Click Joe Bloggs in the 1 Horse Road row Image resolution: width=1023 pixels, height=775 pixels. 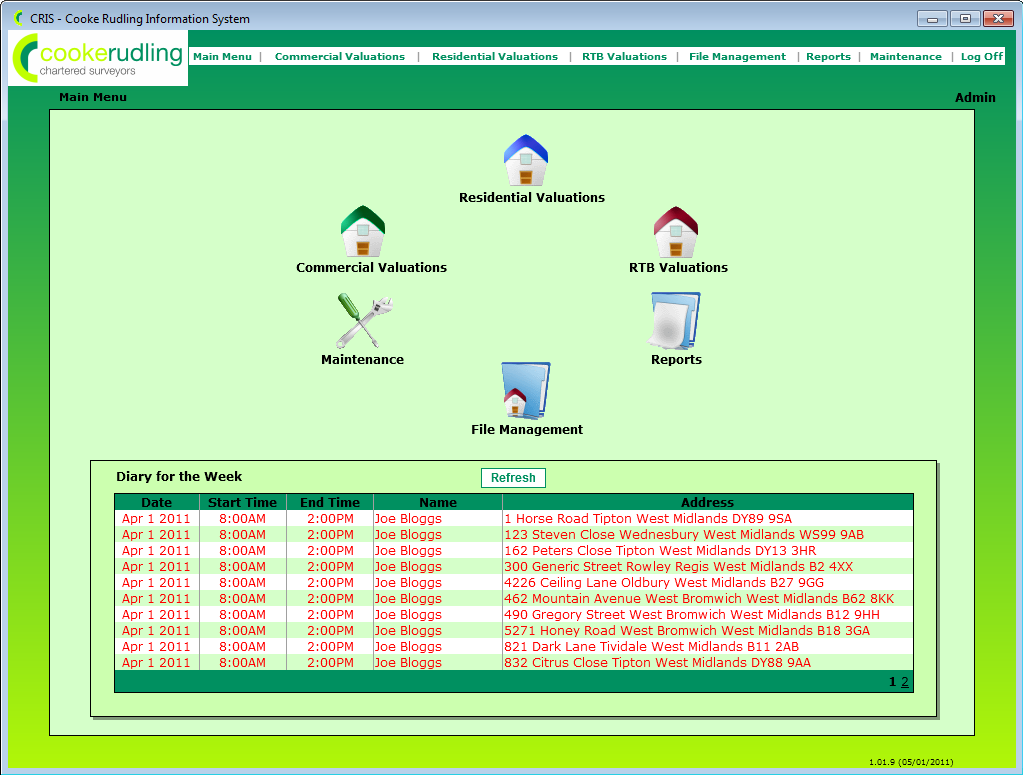click(x=408, y=519)
